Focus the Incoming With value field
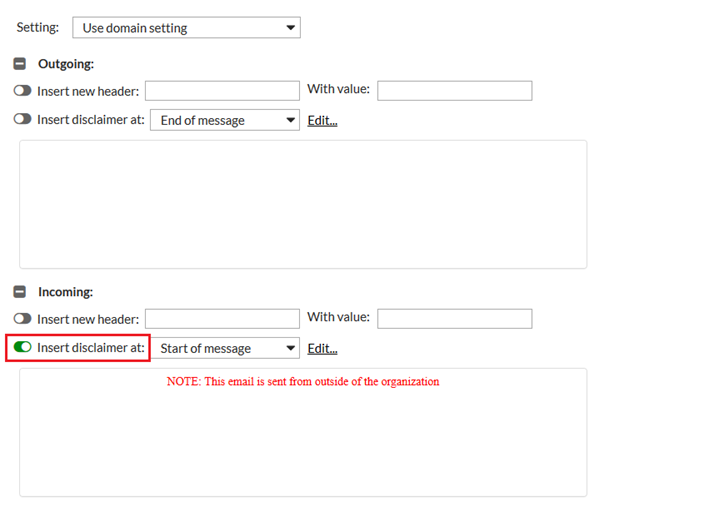This screenshot has height=506, width=724. pyautogui.click(x=454, y=319)
